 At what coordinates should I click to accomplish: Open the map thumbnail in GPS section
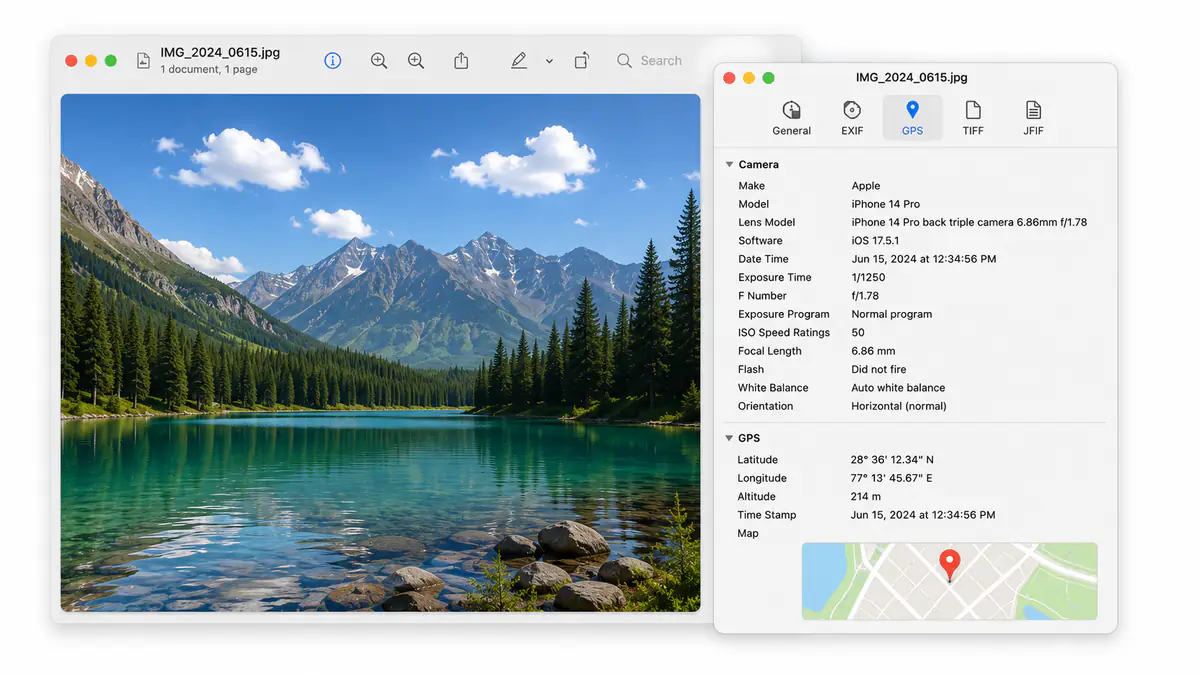point(949,581)
